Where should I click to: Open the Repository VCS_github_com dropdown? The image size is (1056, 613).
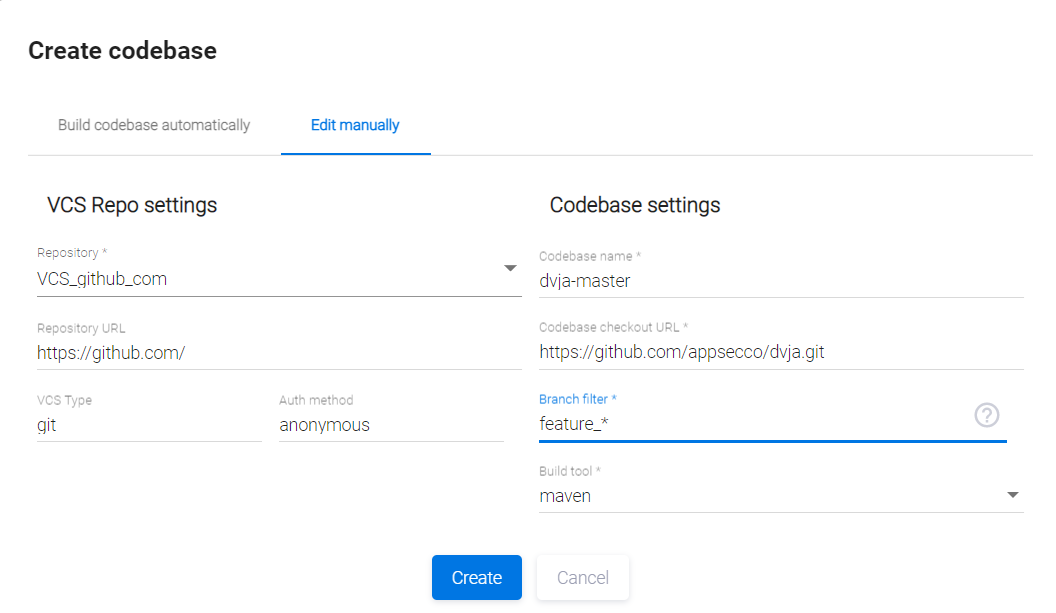[x=270, y=279]
